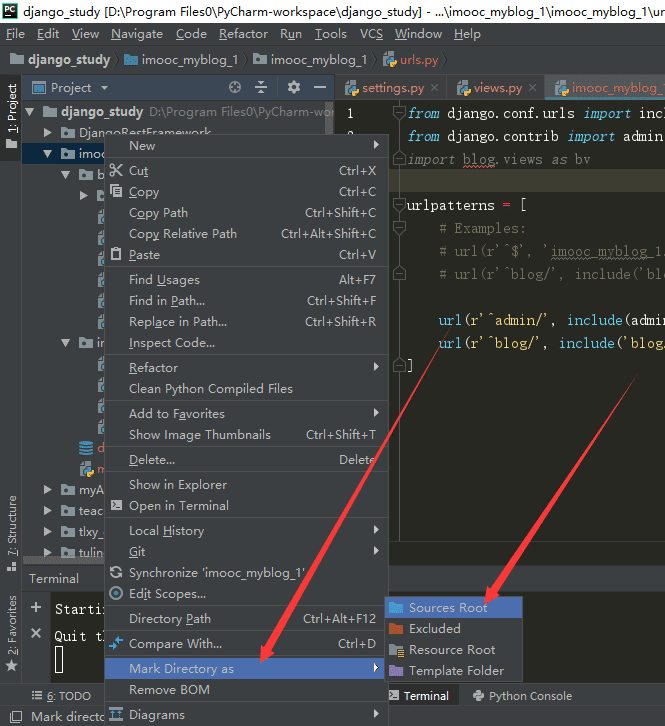Open the 2: Favorites side tool window
The image size is (665, 726).
[x=12, y=633]
